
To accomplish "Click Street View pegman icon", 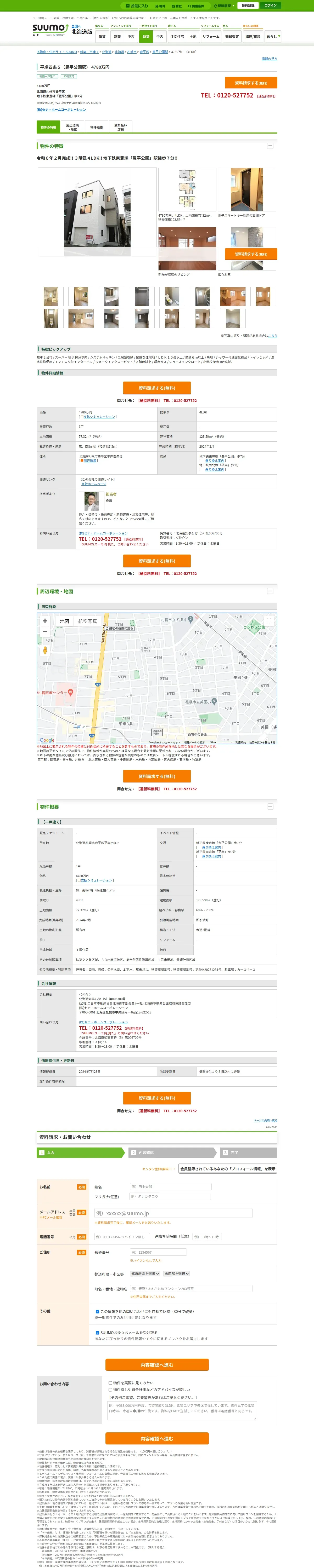I will pyautogui.click(x=44, y=651).
